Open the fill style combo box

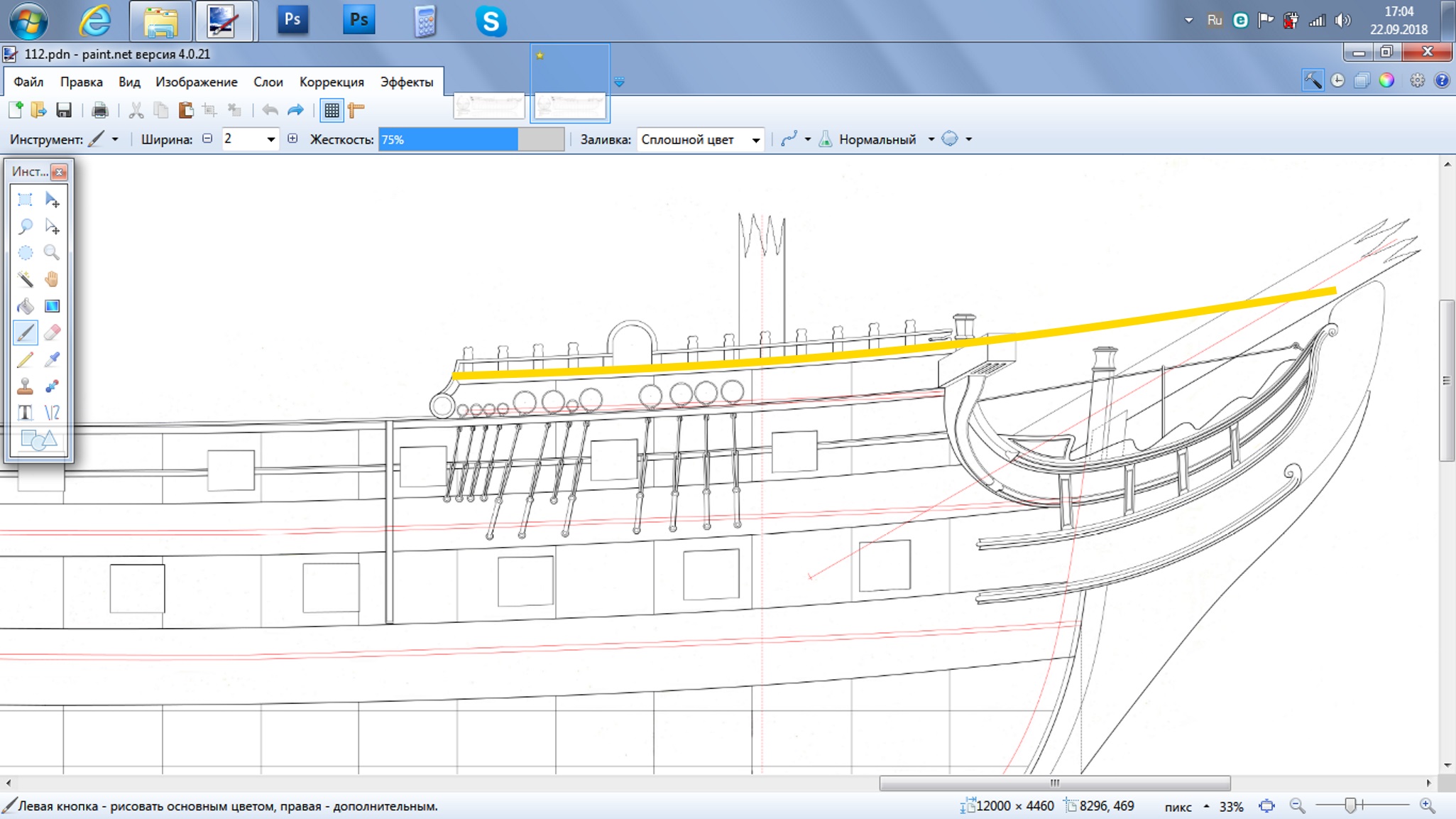pyautogui.click(x=700, y=140)
